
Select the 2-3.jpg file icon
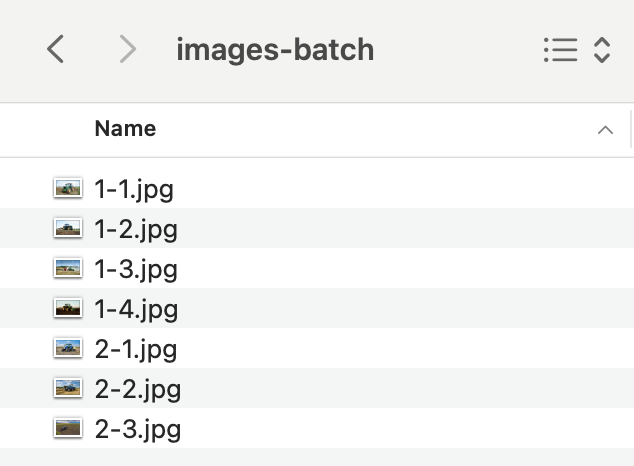(x=67, y=429)
